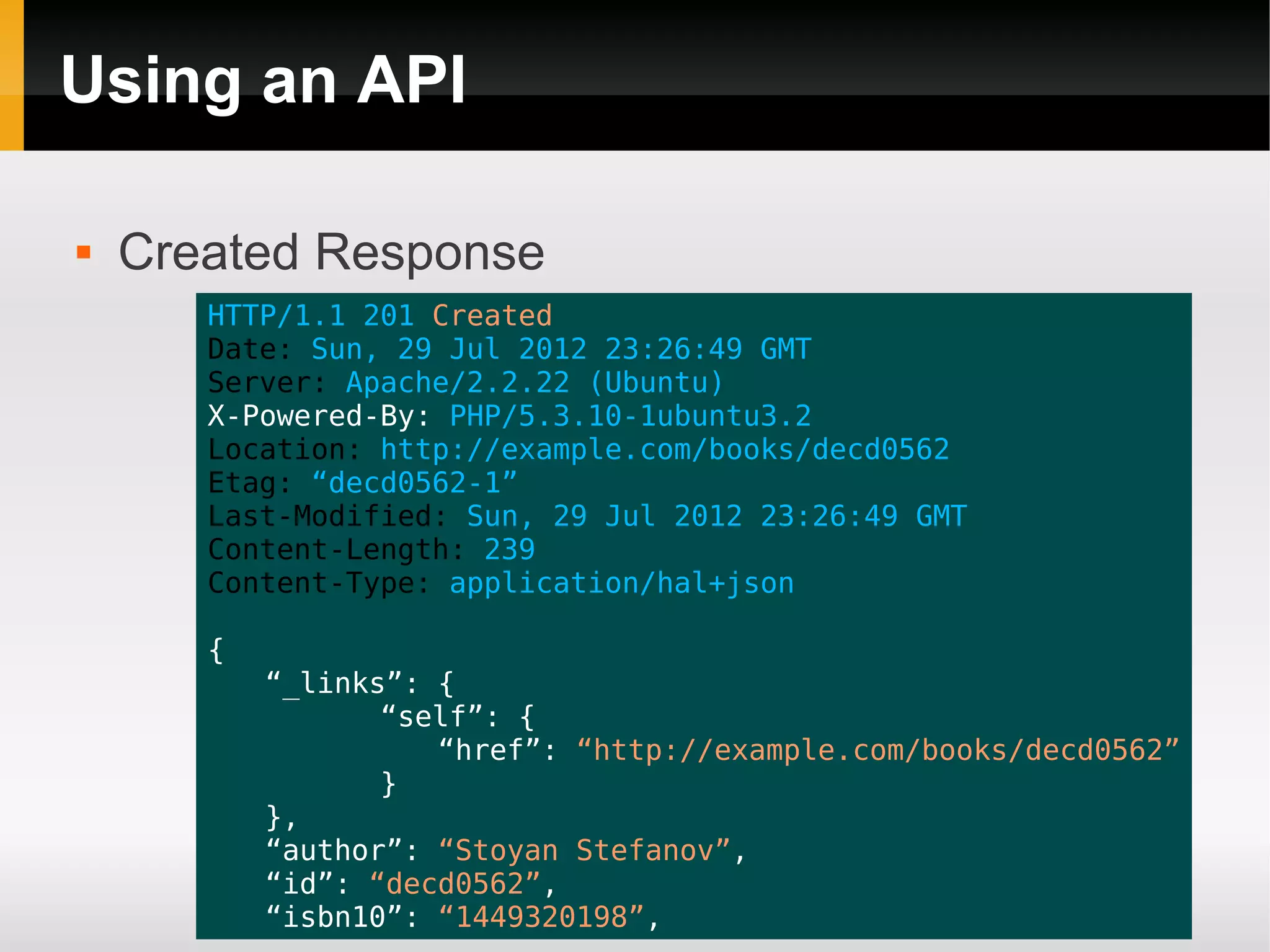Click the Last-Modified date value

tap(717, 517)
